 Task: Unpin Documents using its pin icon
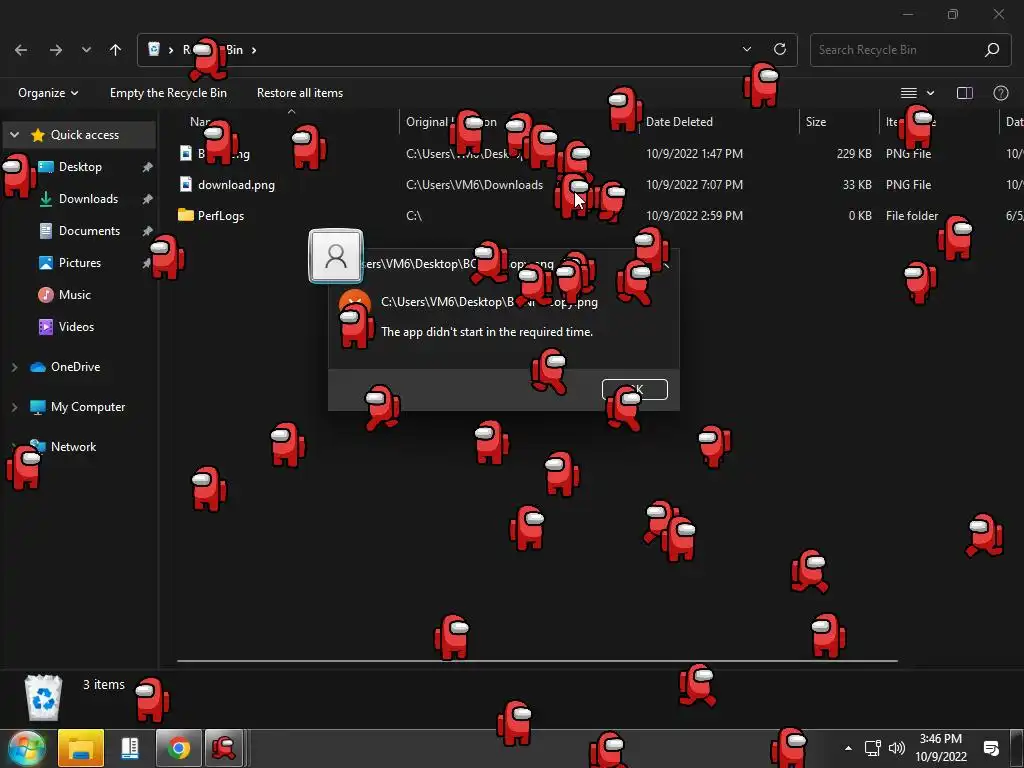pos(148,231)
